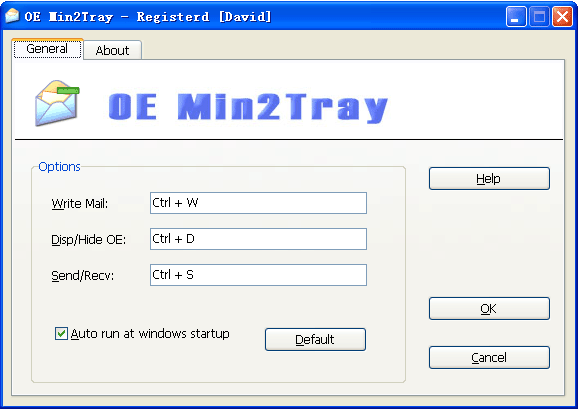Restore hotkeys with the Default button
The image size is (579, 410).
315,339
